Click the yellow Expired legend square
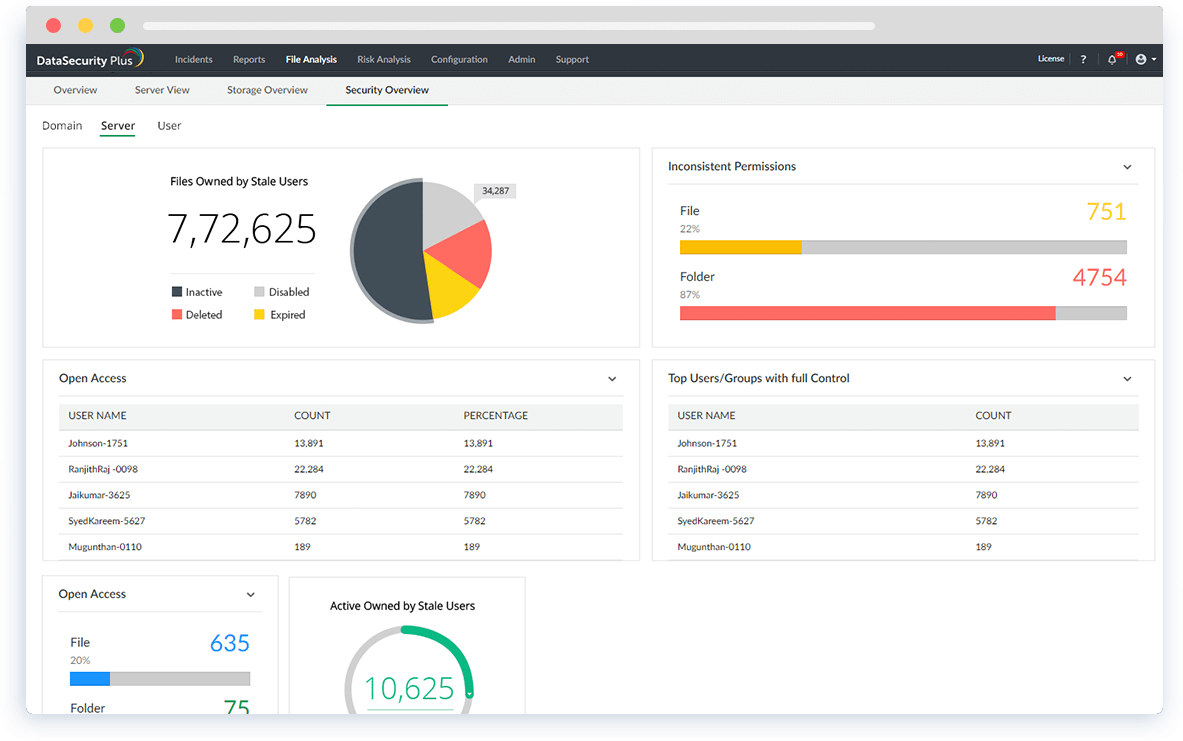This screenshot has width=1183, height=741. coord(260,315)
